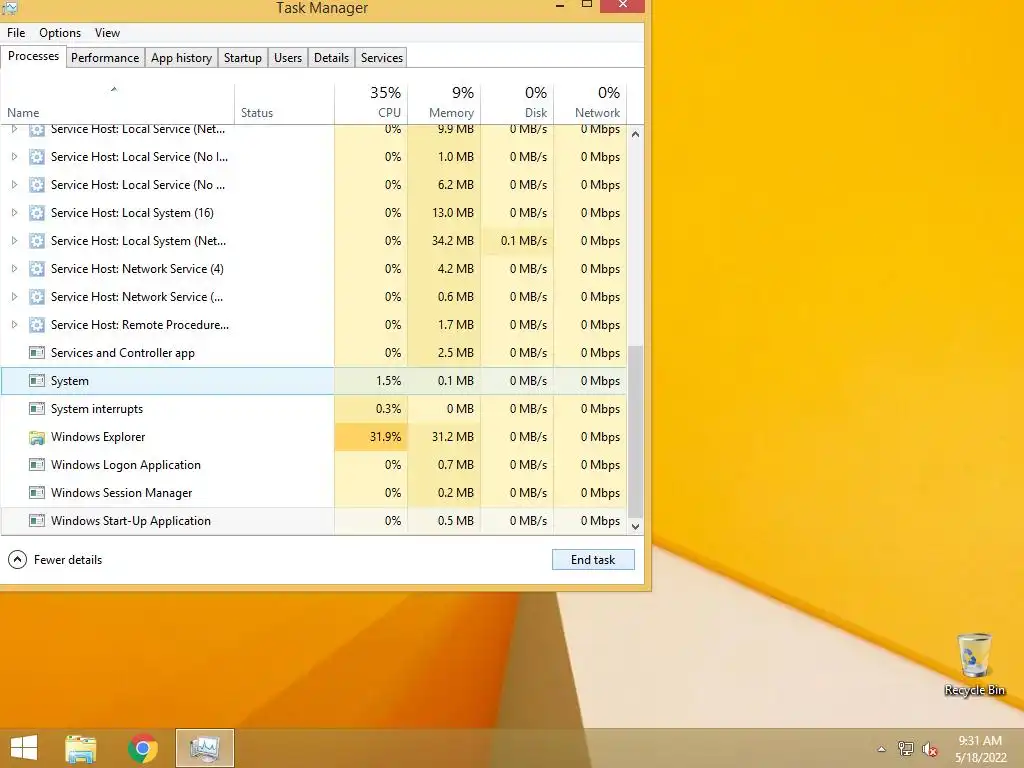1024x768 pixels.
Task: Sort by the Memory column header
Action: [444, 104]
